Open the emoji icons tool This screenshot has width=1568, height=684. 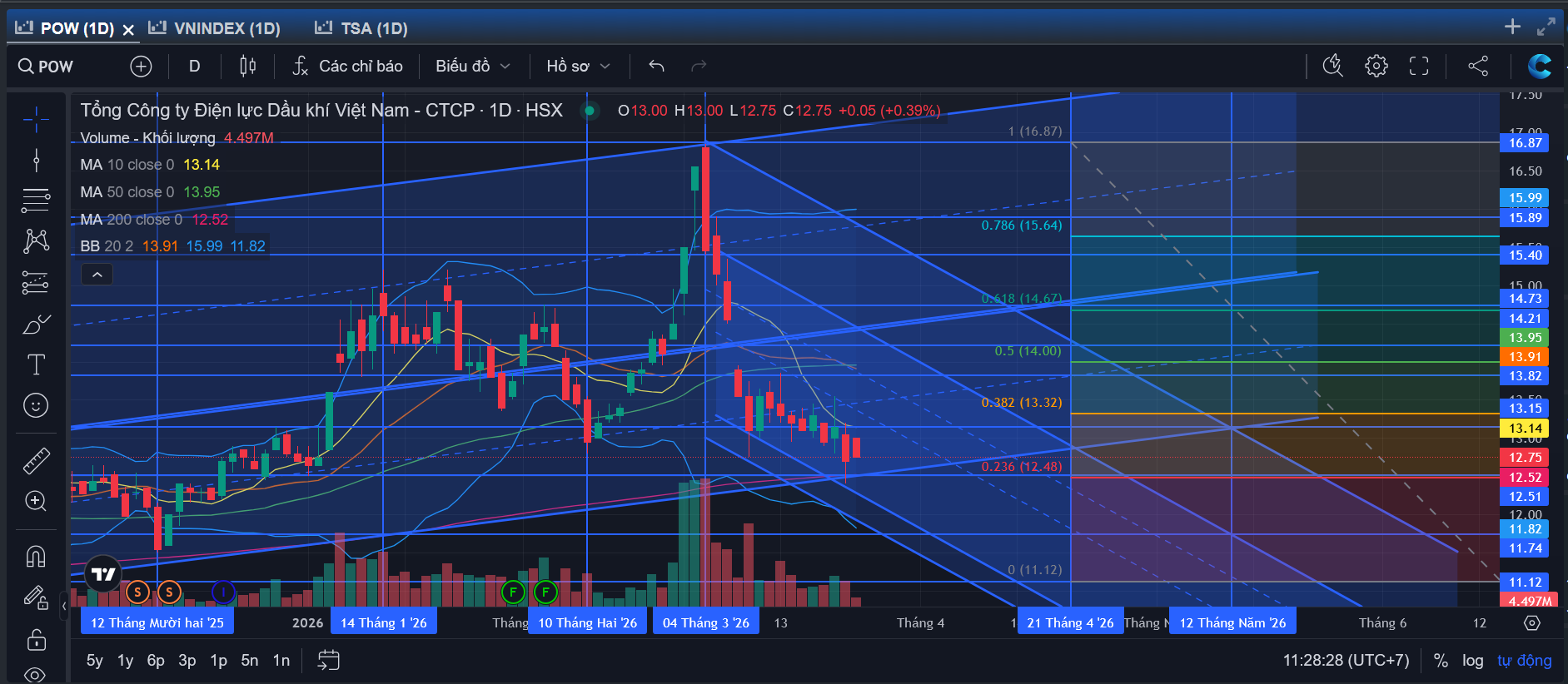tap(36, 405)
